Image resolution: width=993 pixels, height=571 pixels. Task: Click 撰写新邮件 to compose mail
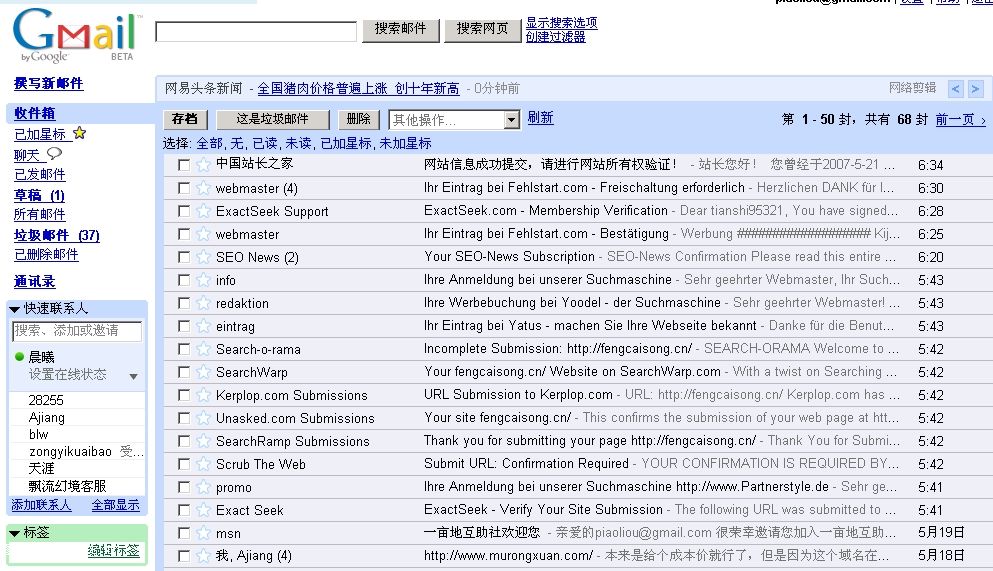49,84
